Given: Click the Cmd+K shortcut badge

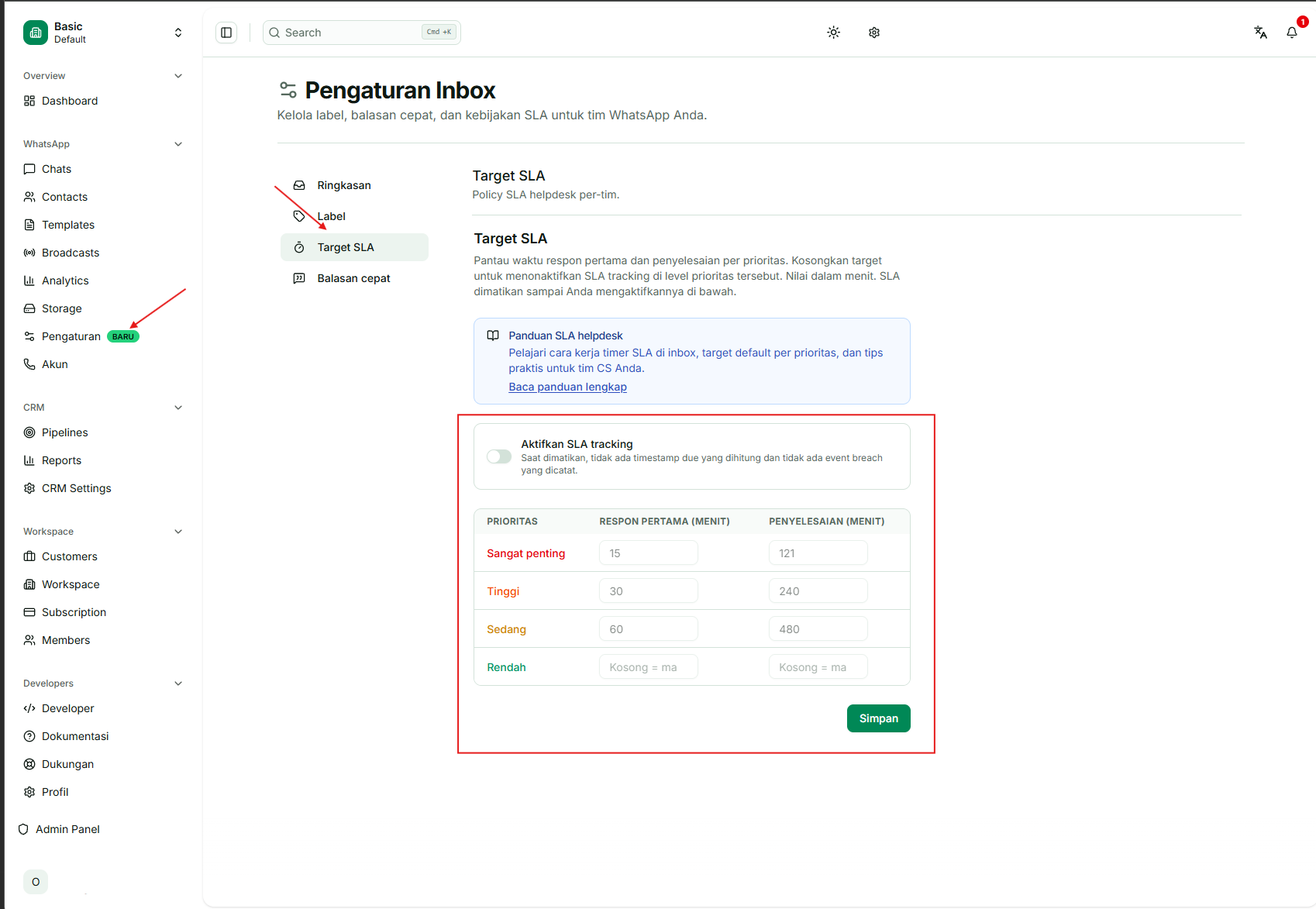Looking at the screenshot, I should [439, 32].
